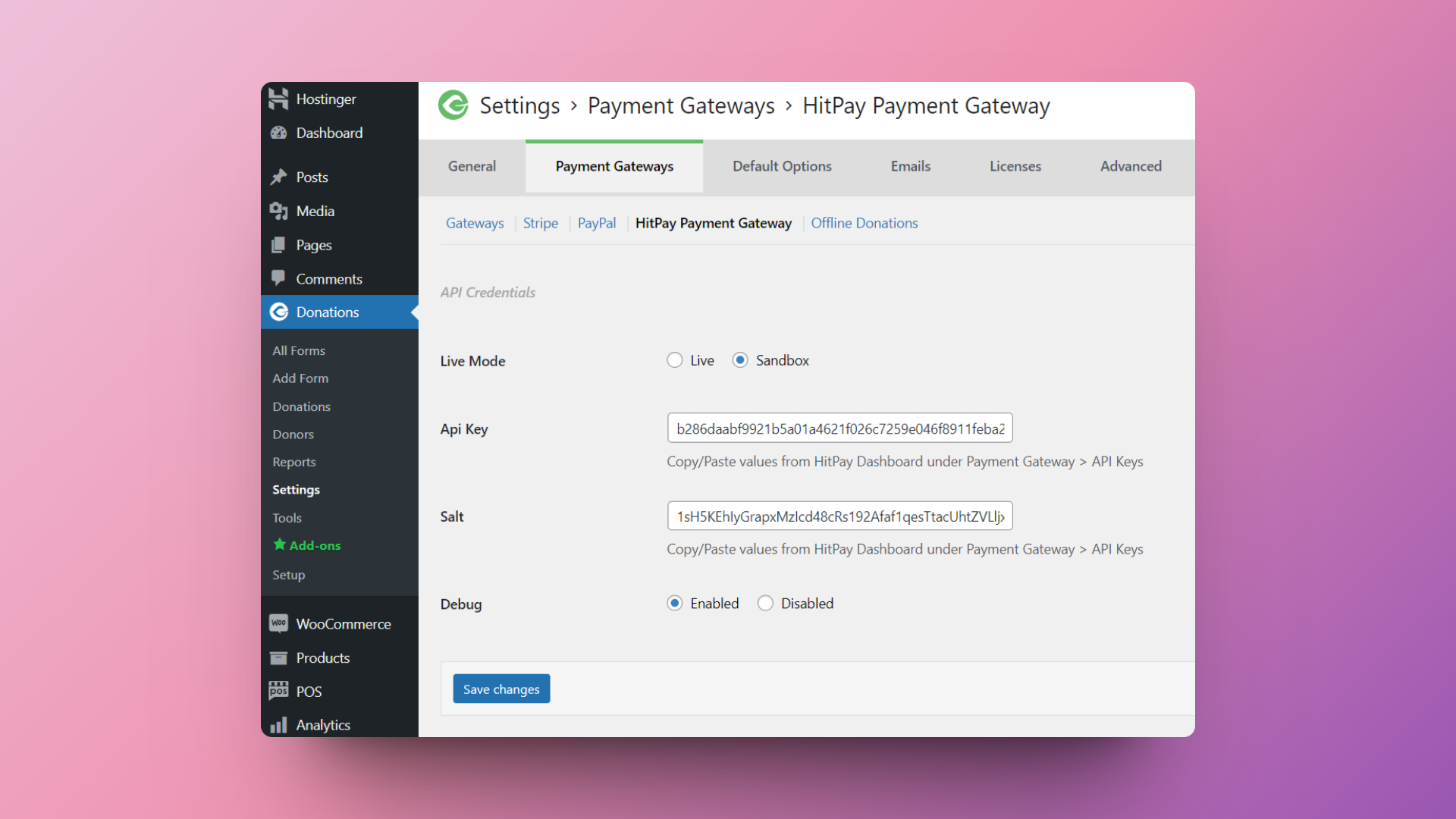Viewport: 1456px width, 819px height.
Task: Open All Forms in Donations submenu
Action: pos(299,350)
